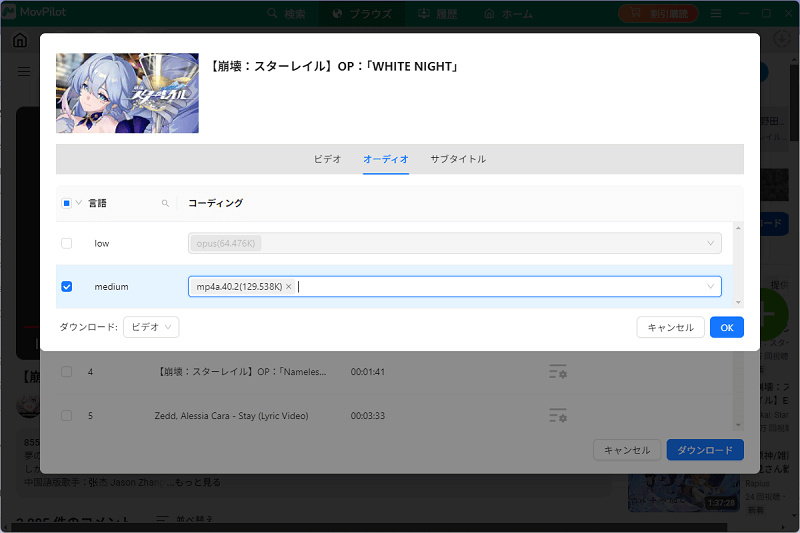Switch to the ビデオ tab
The image size is (800, 533).
click(327, 159)
